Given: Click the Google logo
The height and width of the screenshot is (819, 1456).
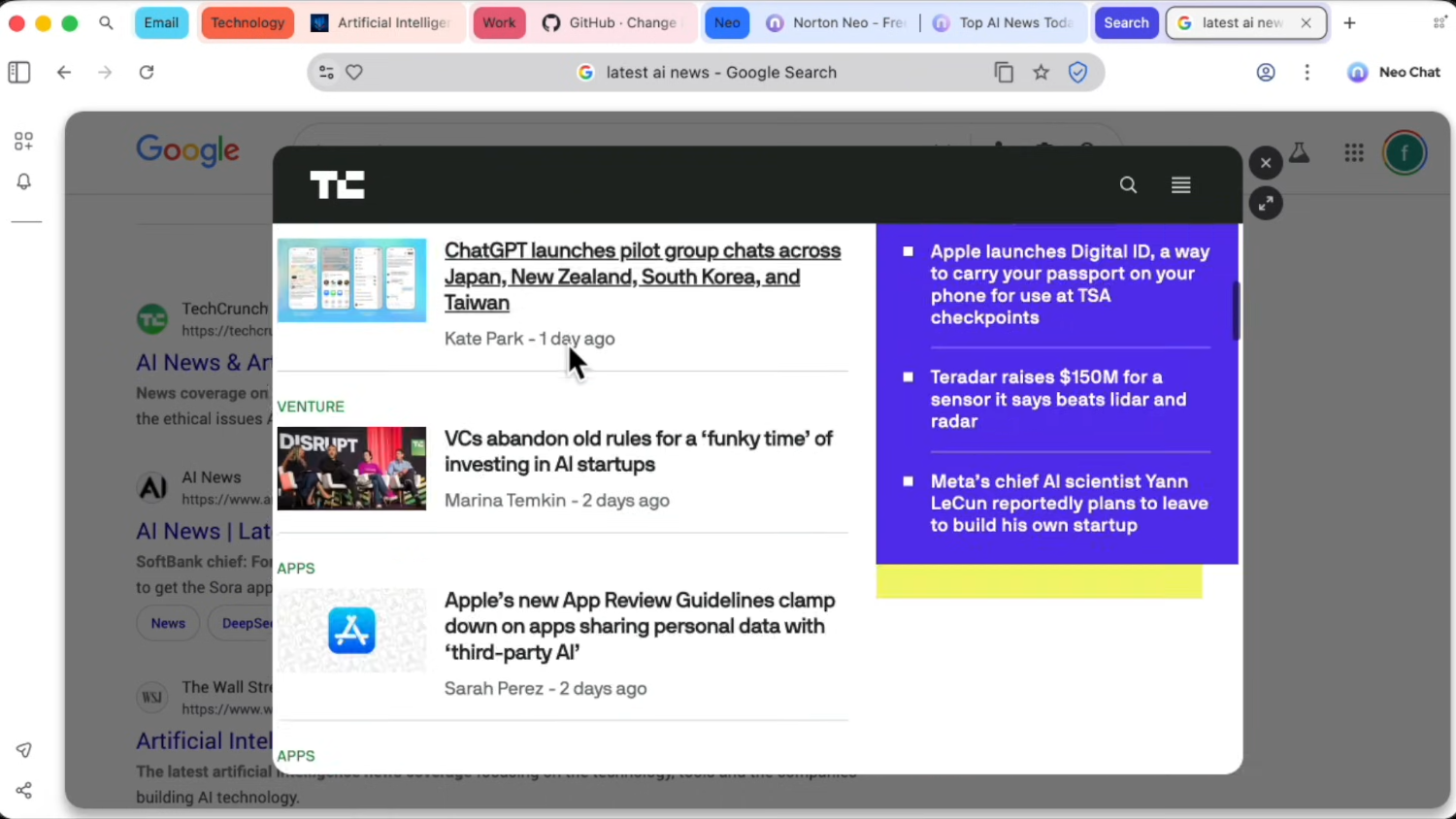Looking at the screenshot, I should pos(187,150).
